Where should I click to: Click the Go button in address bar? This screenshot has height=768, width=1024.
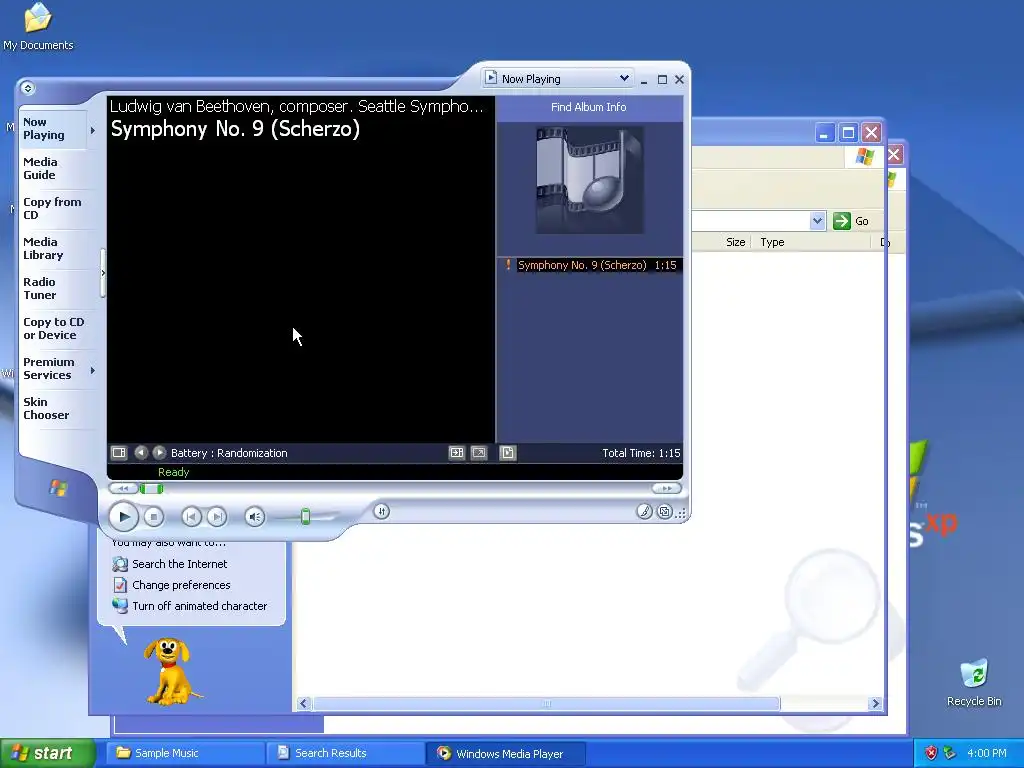click(x=851, y=221)
